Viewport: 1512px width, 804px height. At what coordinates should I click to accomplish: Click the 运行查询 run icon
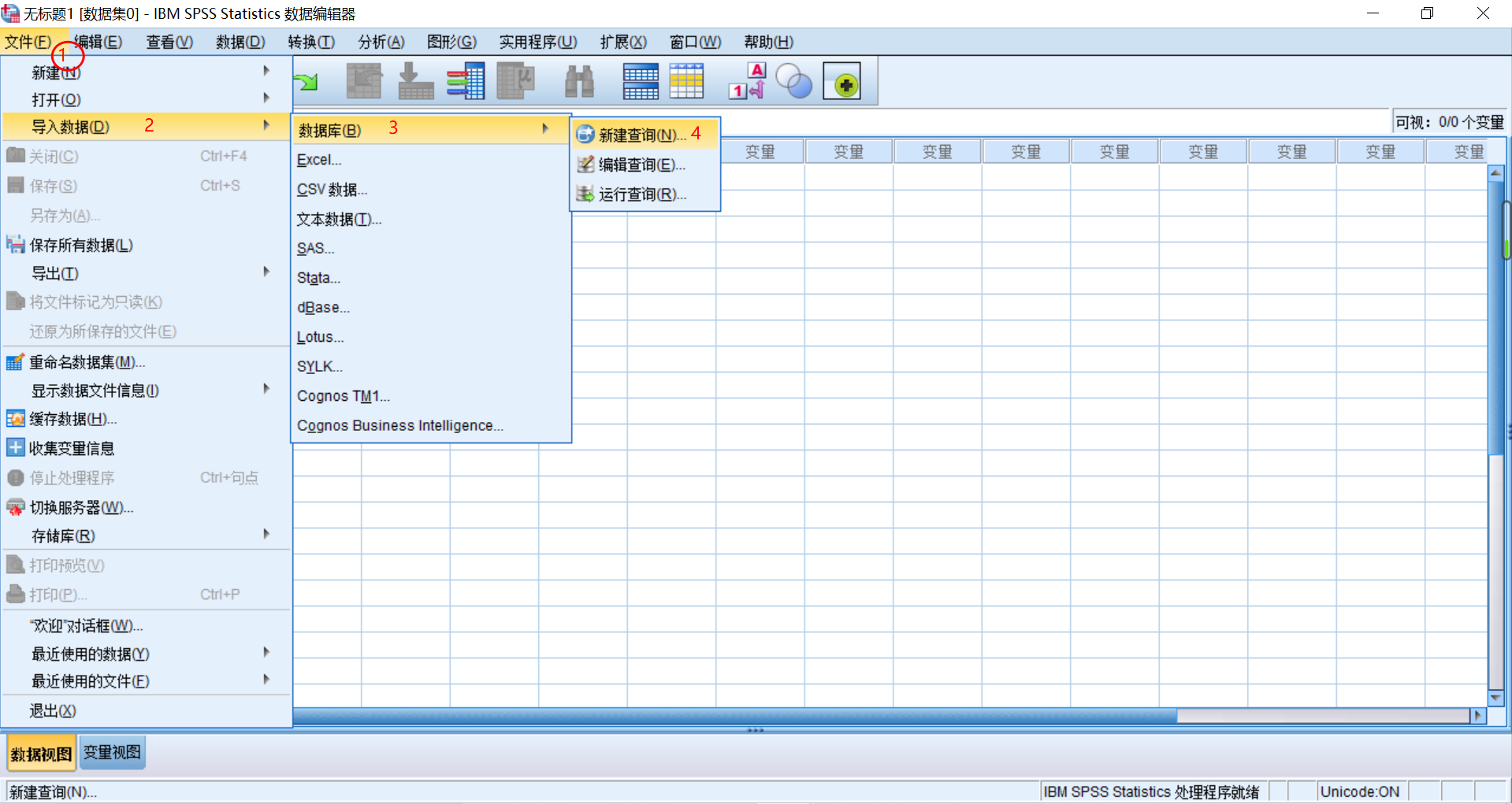coord(585,194)
